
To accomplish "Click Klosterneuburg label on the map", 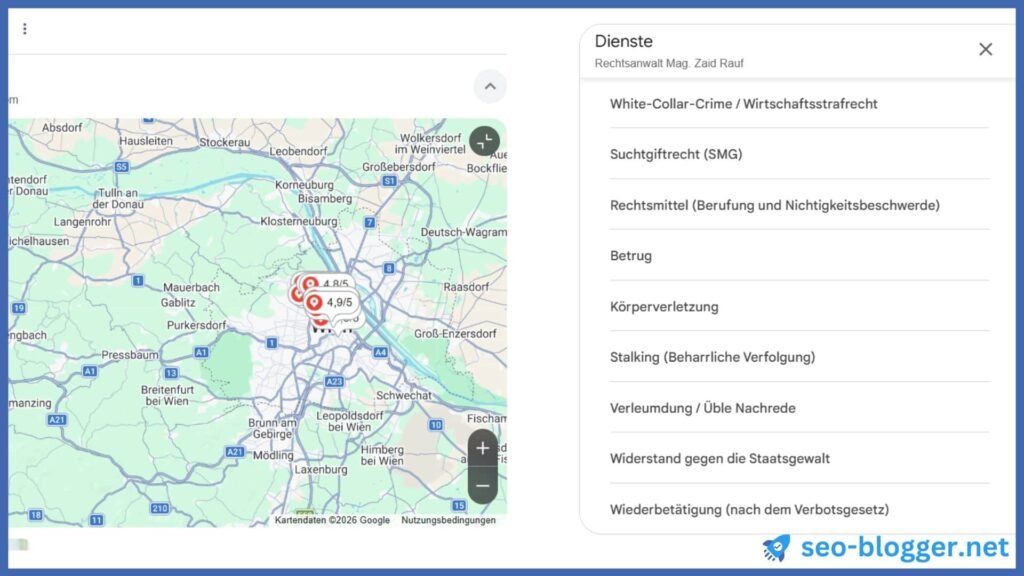I will (298, 221).
